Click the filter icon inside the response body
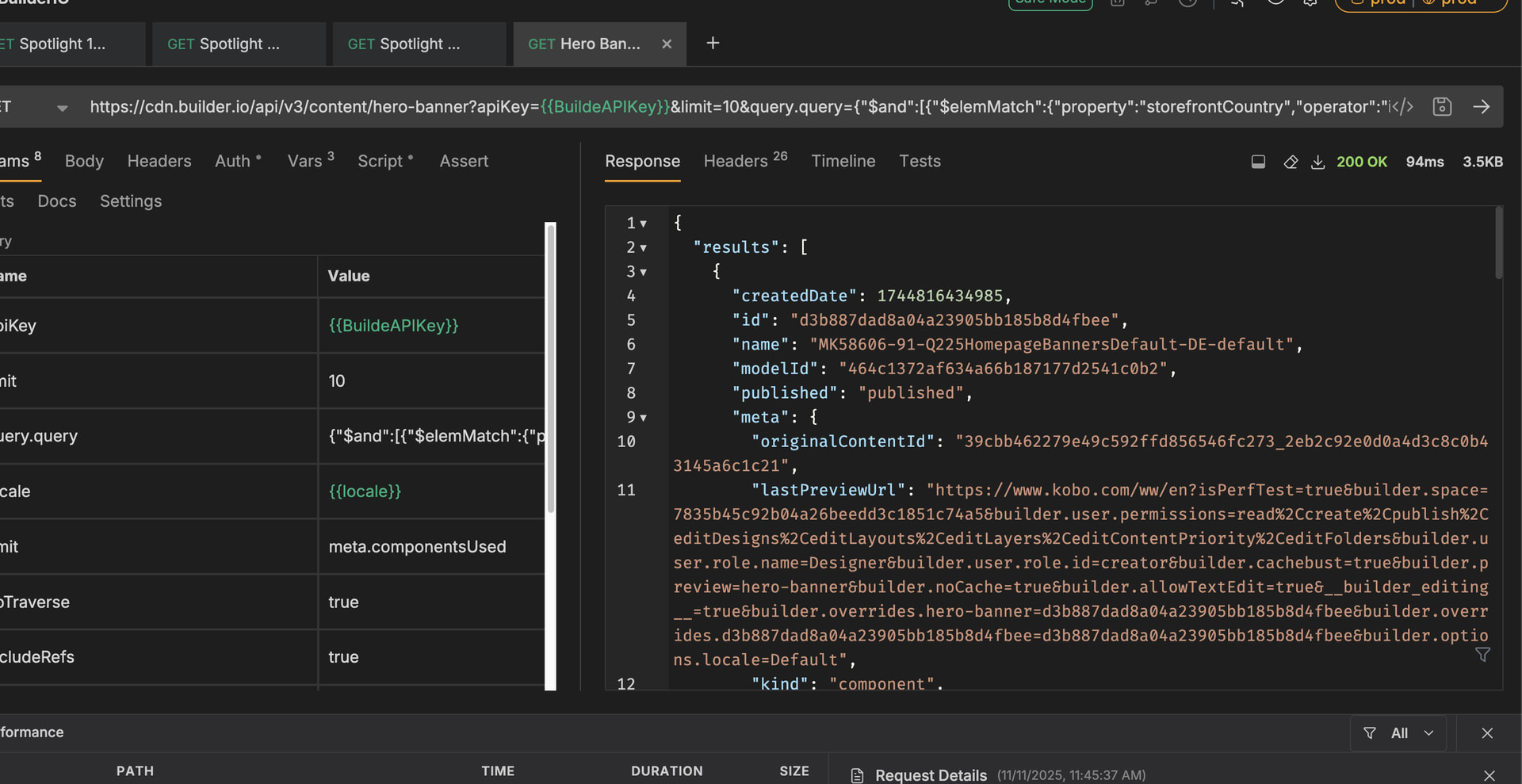Viewport: 1522px width, 784px height. point(1482,655)
